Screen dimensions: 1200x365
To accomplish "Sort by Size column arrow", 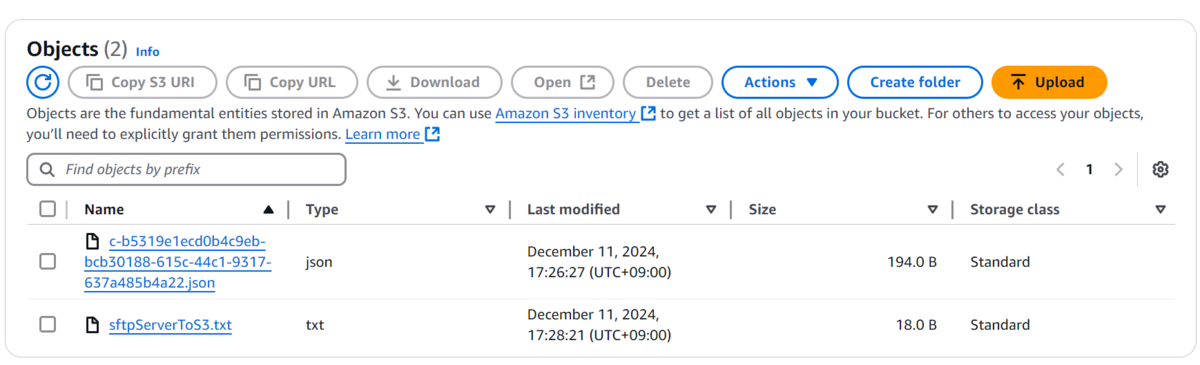I will (x=932, y=210).
